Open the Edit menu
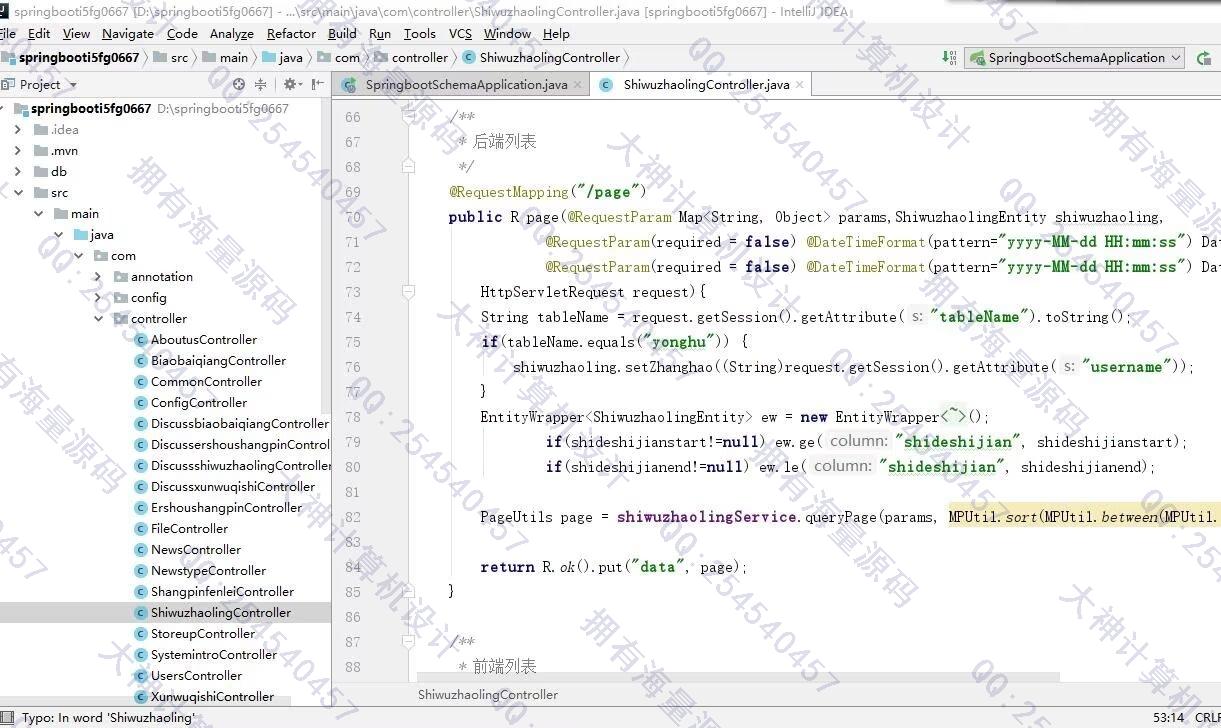The height and width of the screenshot is (728, 1221). [x=39, y=33]
